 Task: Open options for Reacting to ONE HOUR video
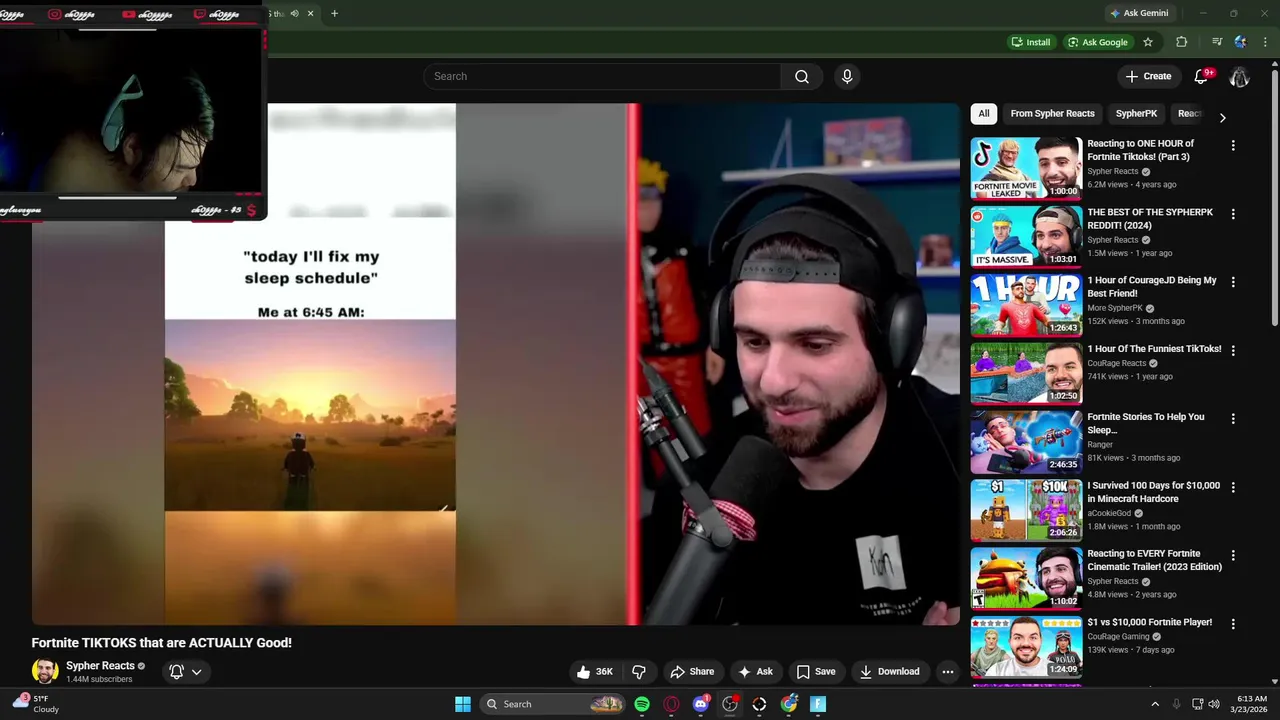click(x=1233, y=145)
